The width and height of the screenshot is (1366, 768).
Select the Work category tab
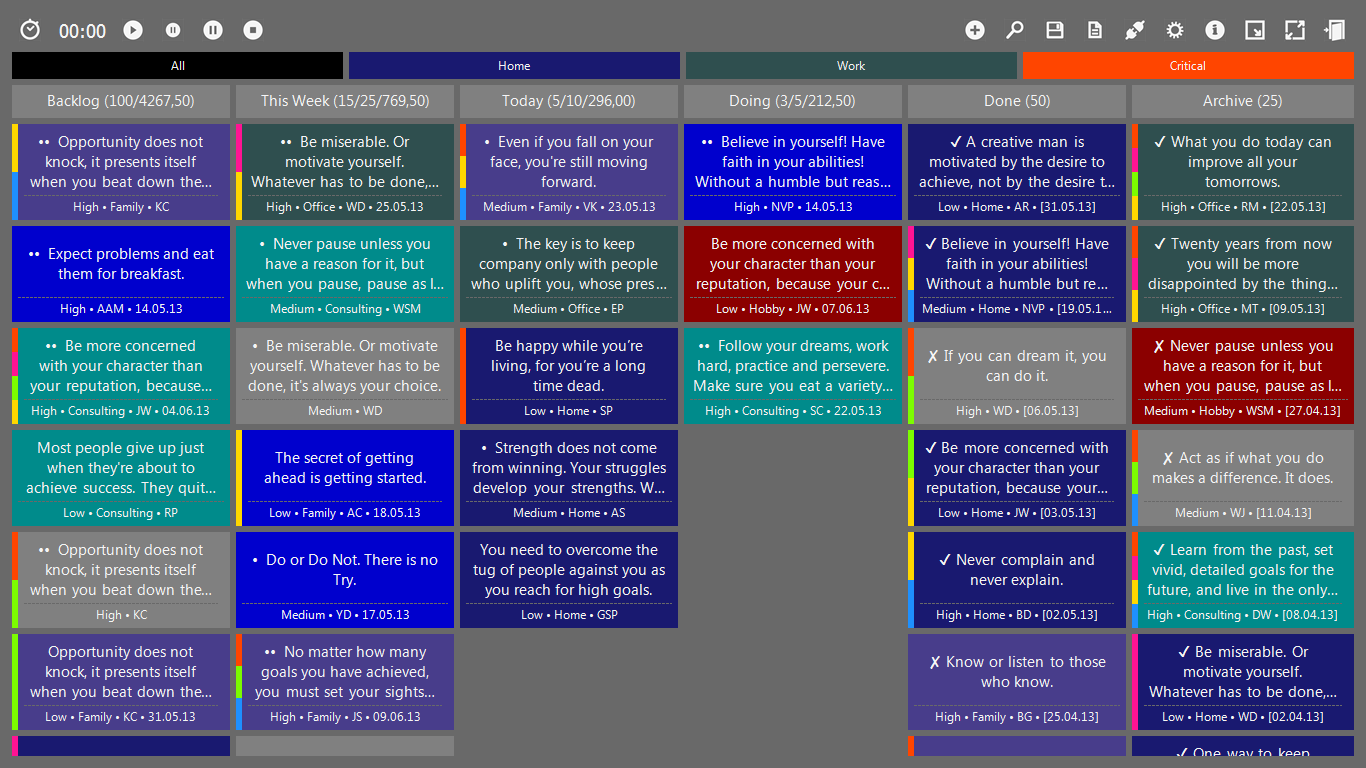click(x=851, y=66)
